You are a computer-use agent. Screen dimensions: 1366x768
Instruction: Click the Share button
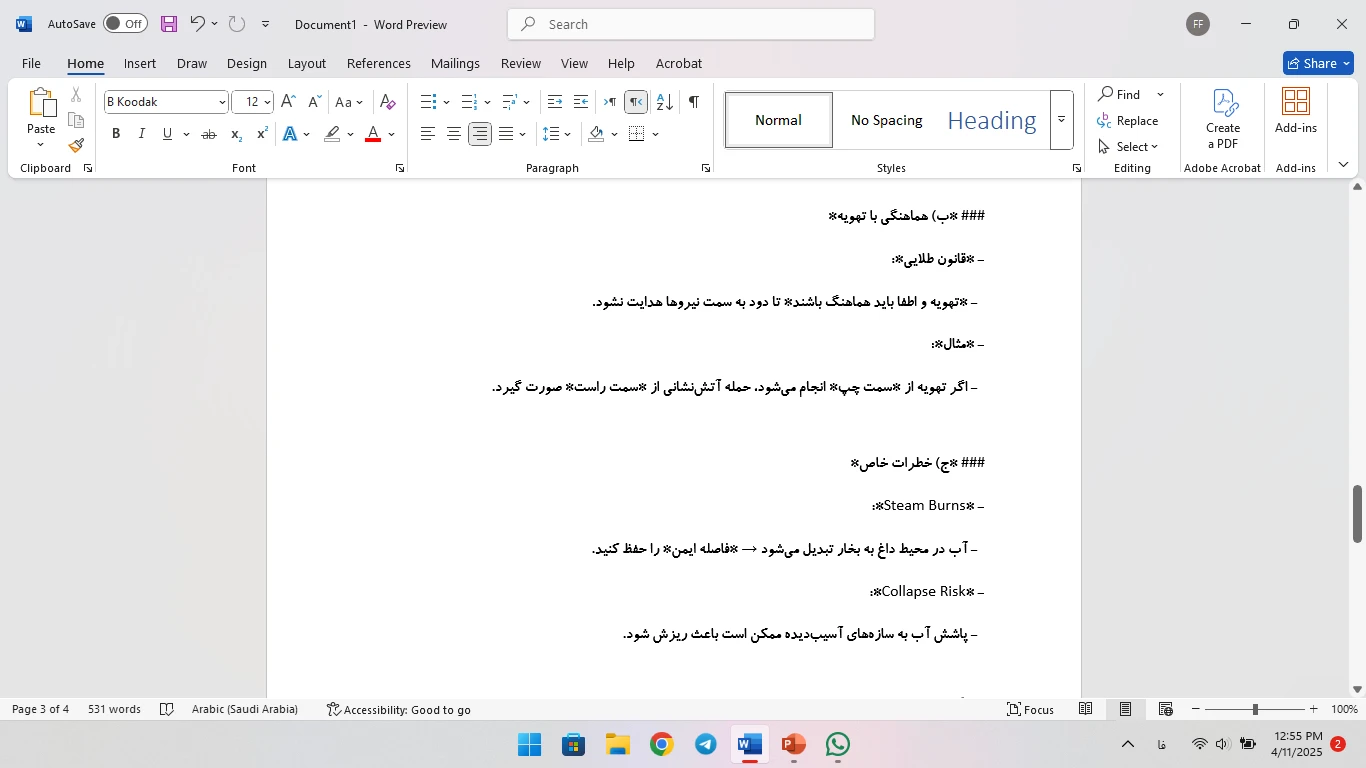pos(1318,63)
